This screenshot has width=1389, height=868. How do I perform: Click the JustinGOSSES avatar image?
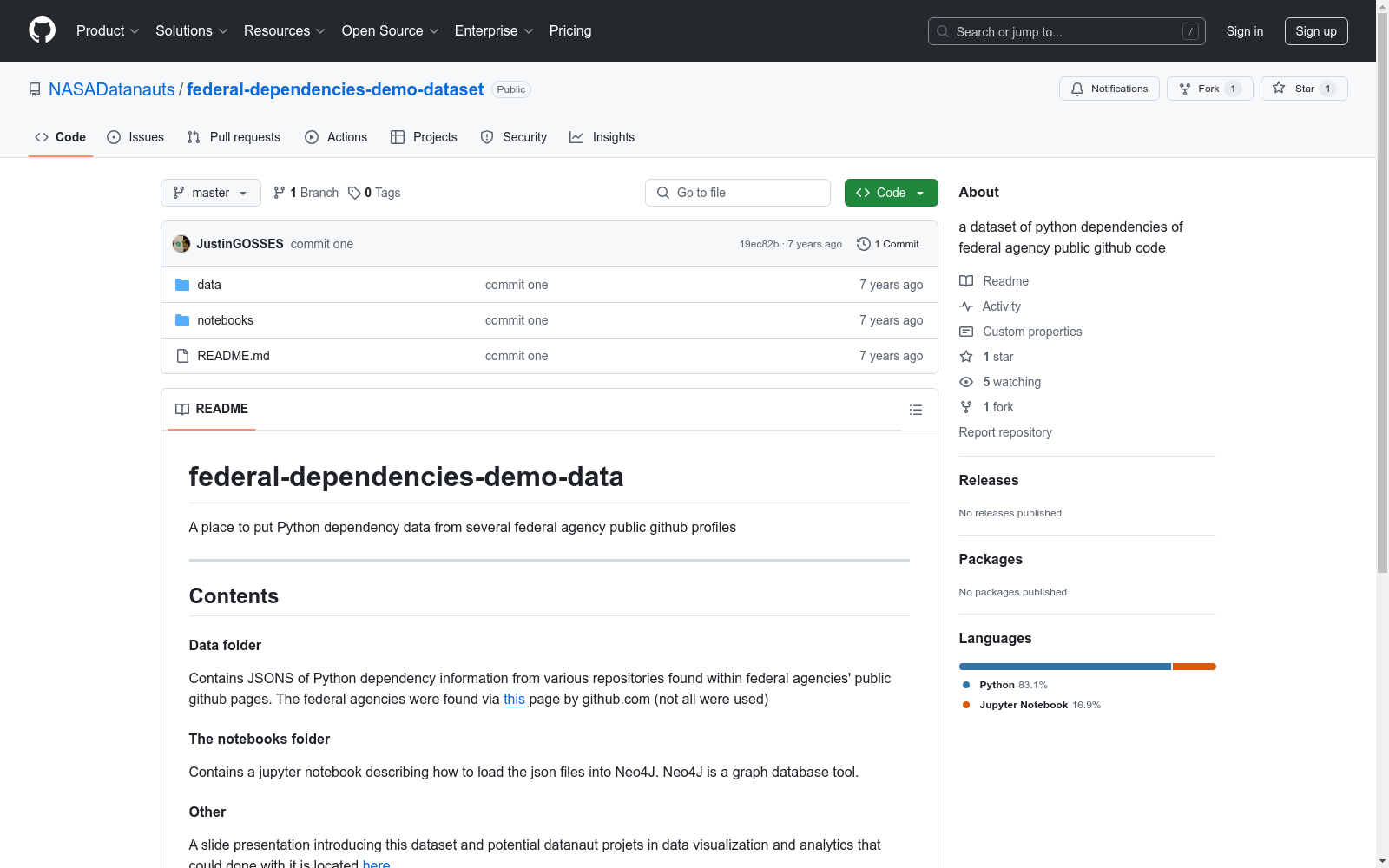click(x=181, y=244)
